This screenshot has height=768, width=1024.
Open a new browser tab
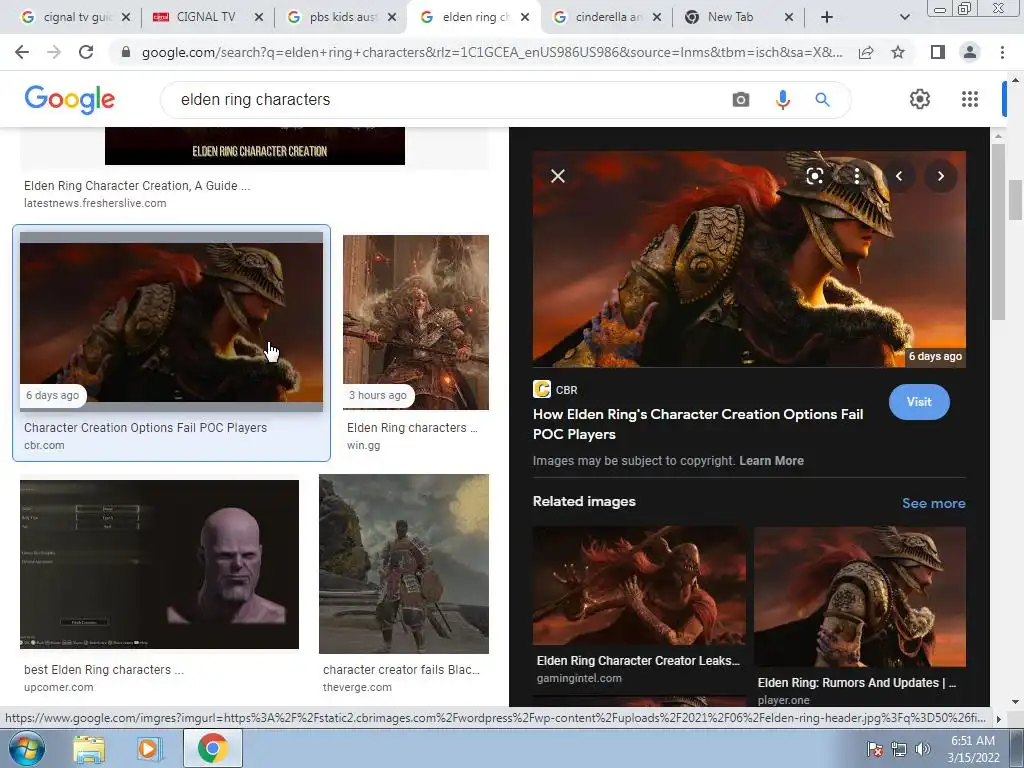click(827, 17)
